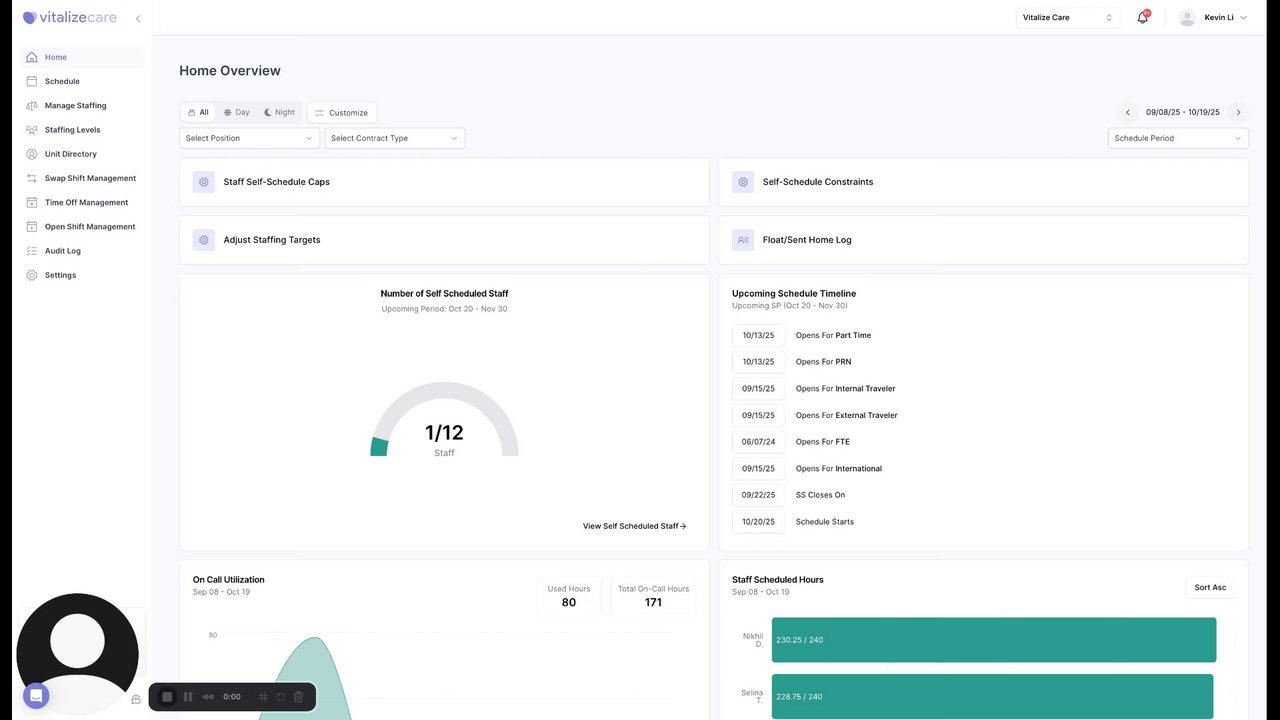Click the Adjust Staffing Targets gear icon

point(204,240)
